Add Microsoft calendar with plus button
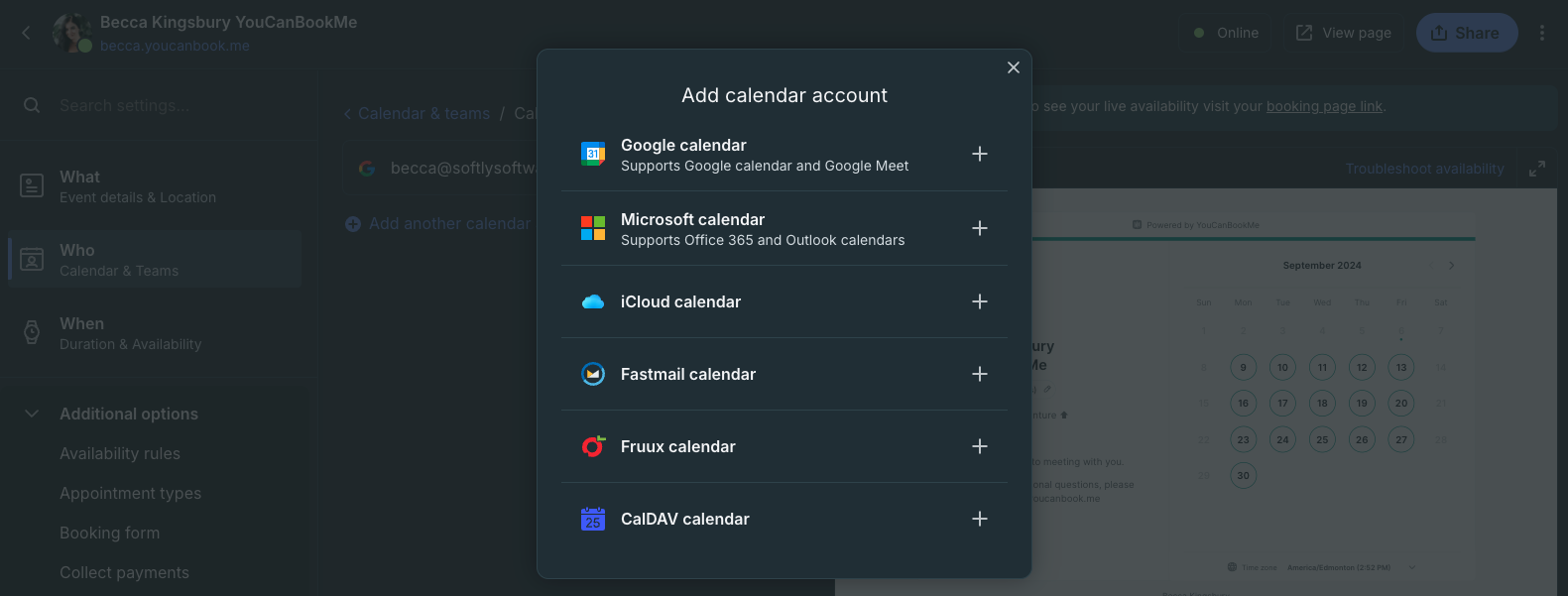This screenshot has height=596, width=1568. [979, 228]
